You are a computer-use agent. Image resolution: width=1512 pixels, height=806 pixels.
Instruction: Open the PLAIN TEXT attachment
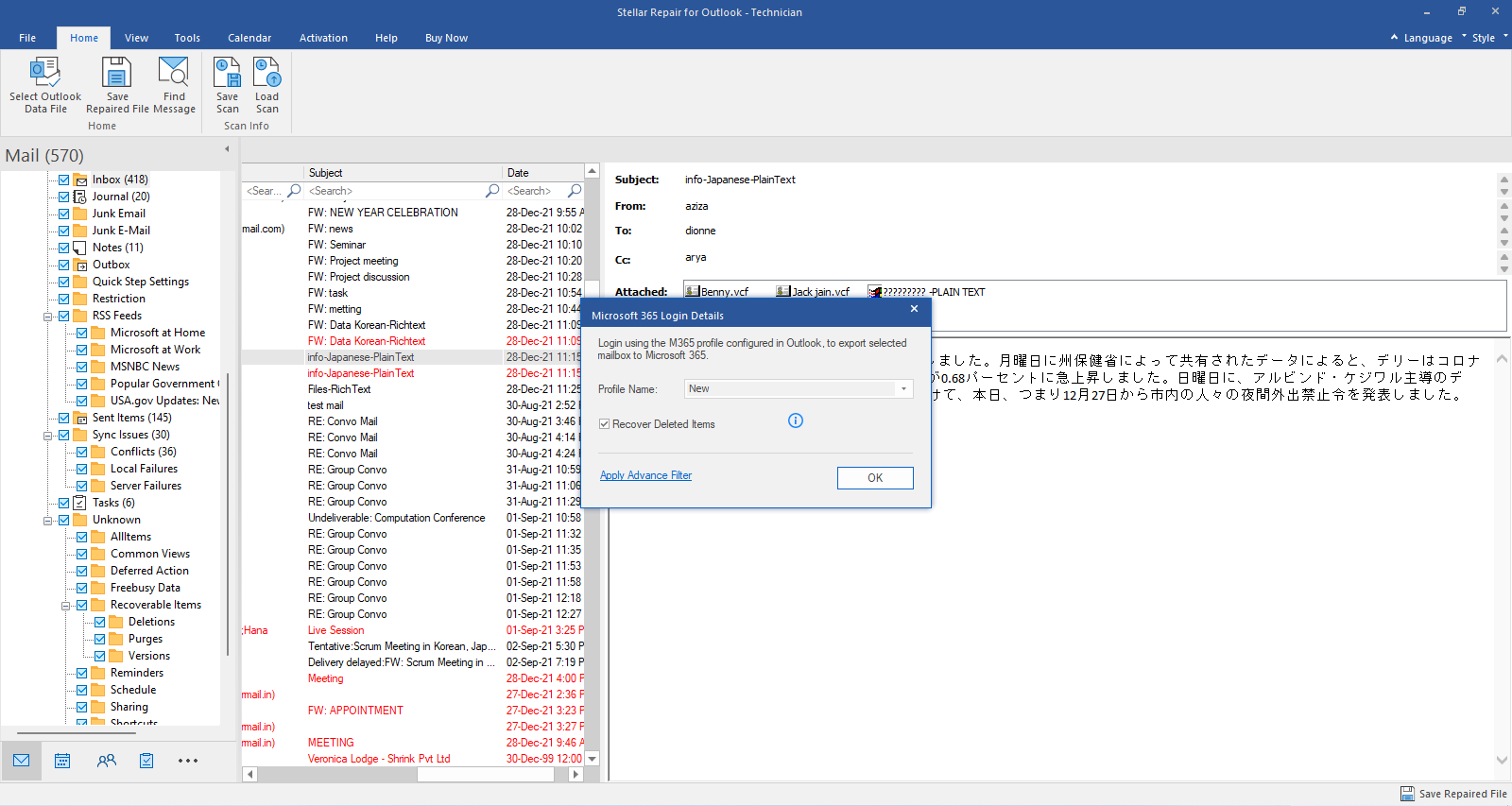926,292
